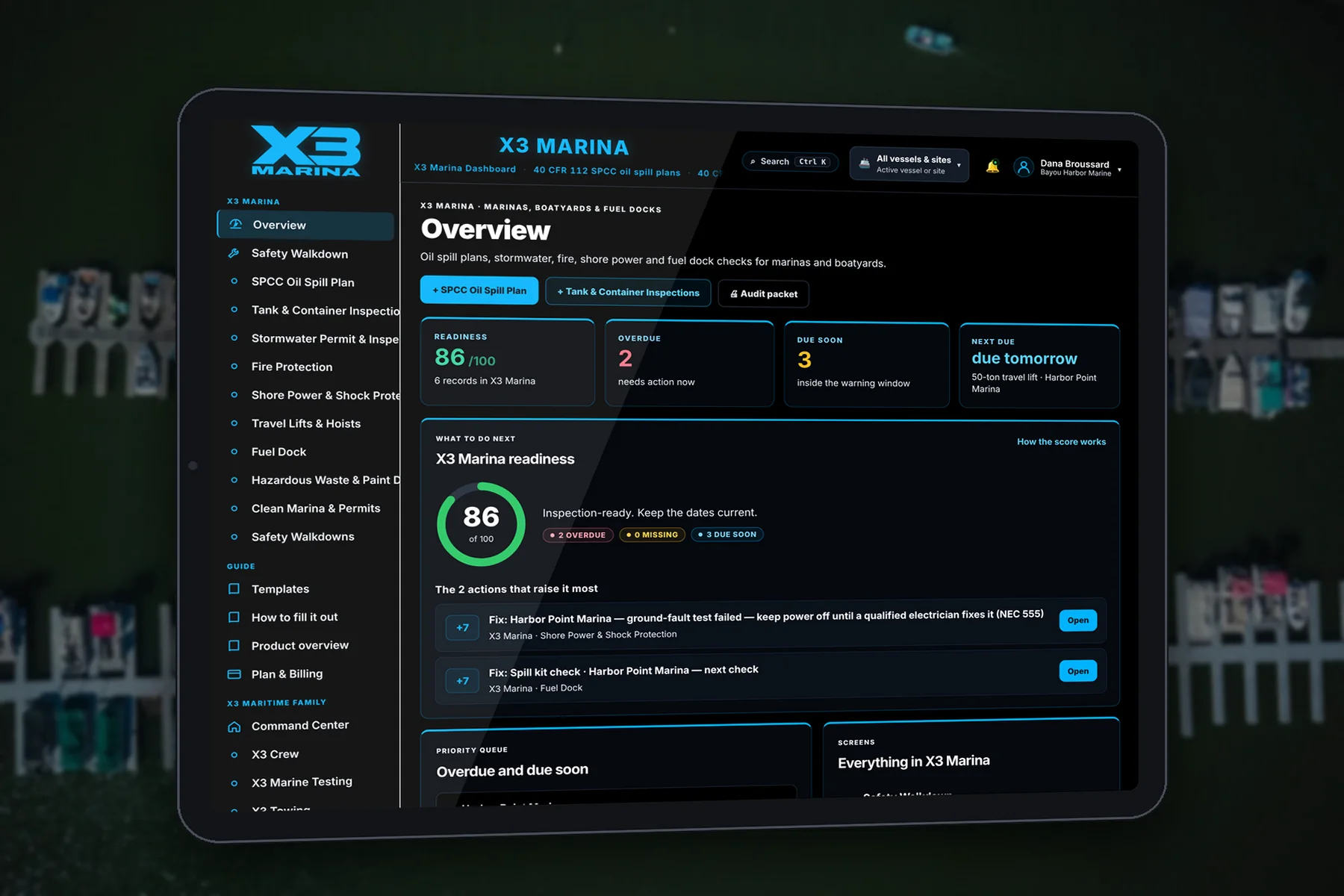Click the Safety Walkdown wrench icon
Viewport: 1344px width, 896px height.
point(234,253)
